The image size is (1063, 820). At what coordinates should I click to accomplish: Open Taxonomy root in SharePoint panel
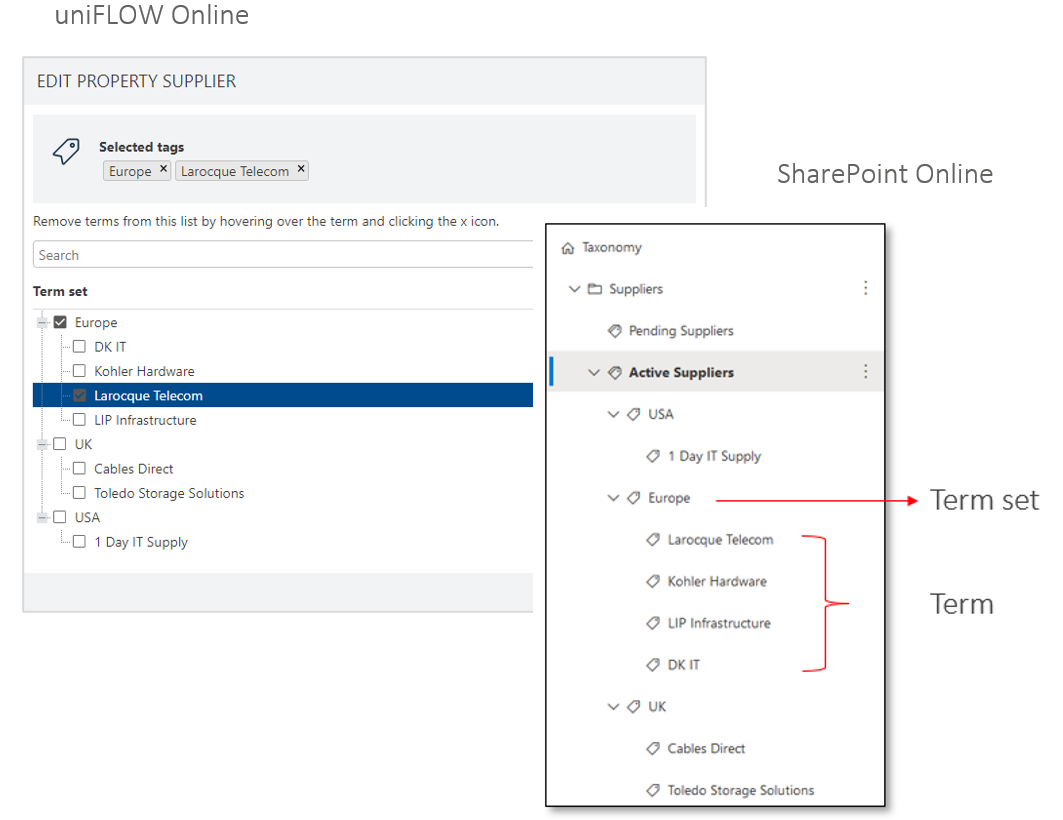611,247
